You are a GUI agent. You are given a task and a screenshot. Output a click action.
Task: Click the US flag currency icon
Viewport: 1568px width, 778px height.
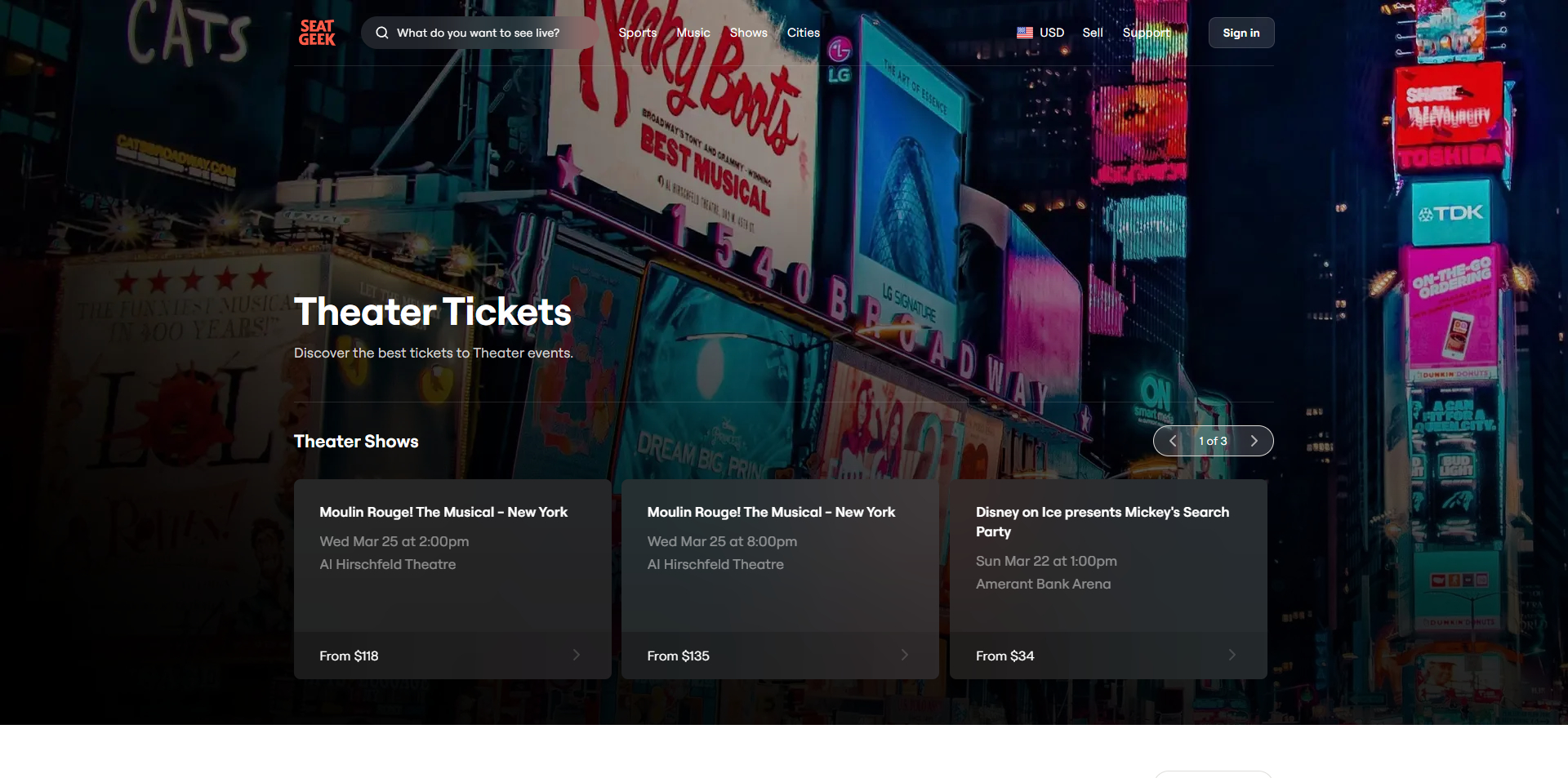1024,33
